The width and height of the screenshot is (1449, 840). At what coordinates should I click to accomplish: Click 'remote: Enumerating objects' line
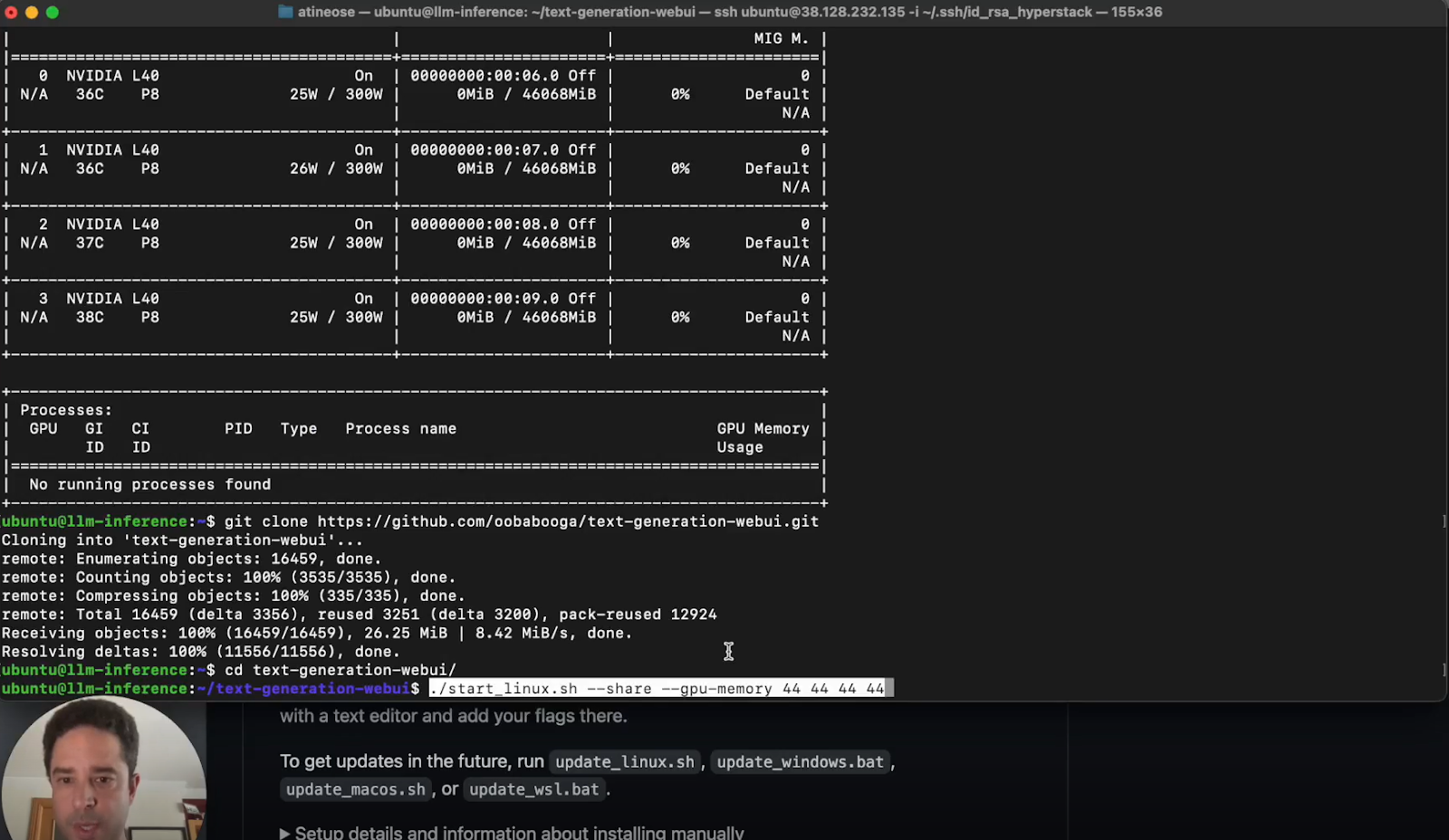click(192, 558)
